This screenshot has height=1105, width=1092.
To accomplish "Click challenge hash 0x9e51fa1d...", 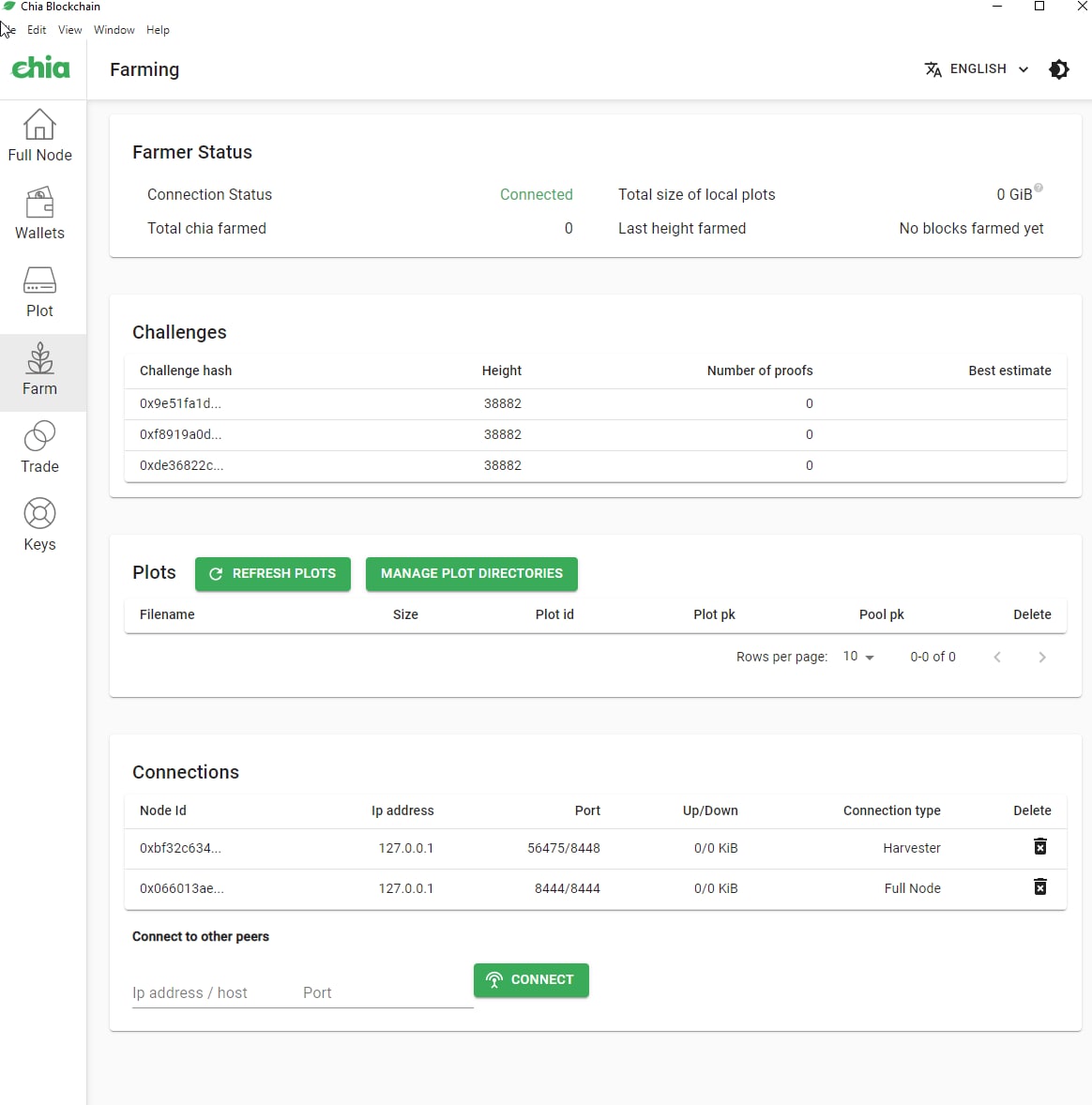I will [x=180, y=403].
